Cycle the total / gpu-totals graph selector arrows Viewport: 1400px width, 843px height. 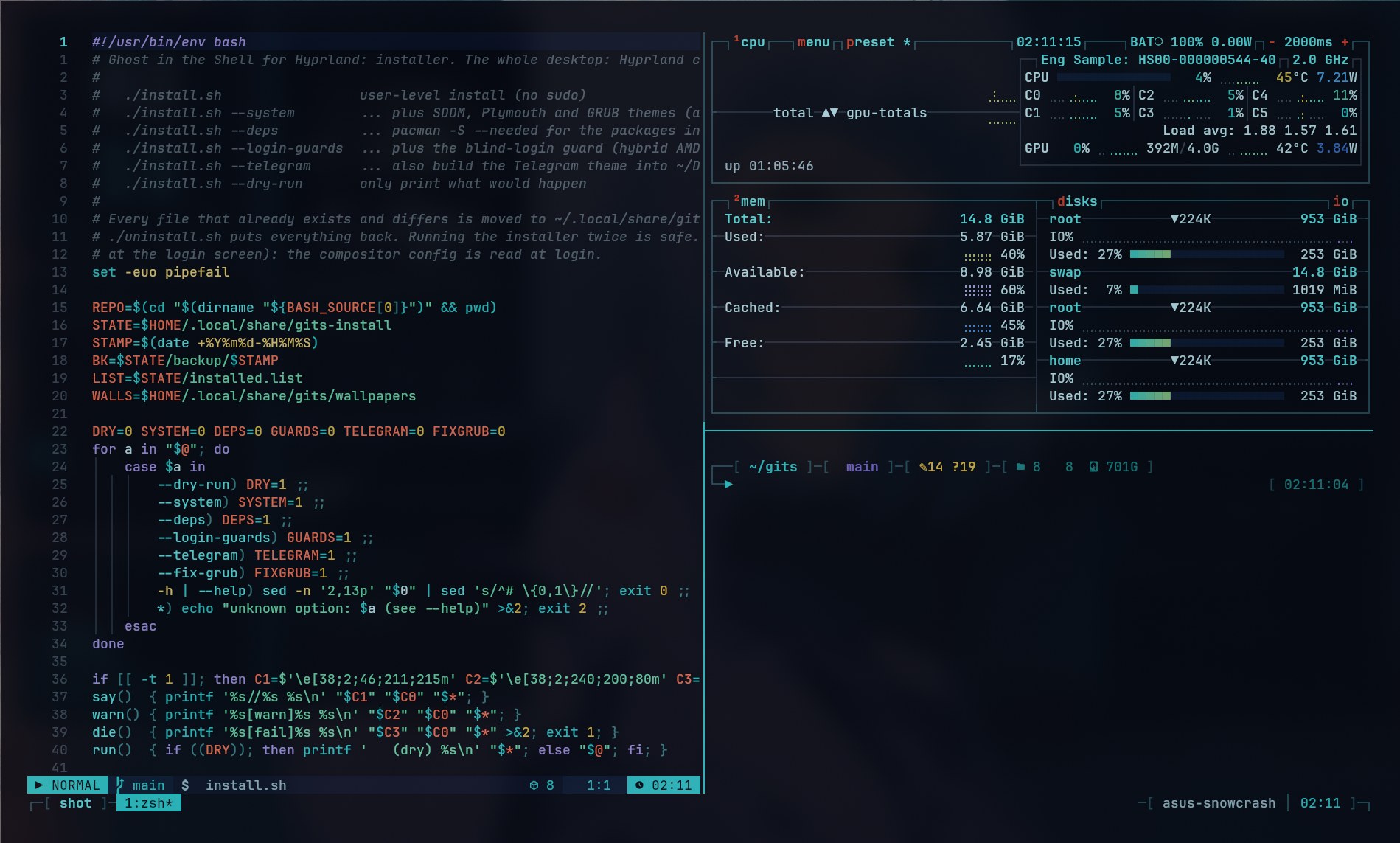[x=830, y=113]
